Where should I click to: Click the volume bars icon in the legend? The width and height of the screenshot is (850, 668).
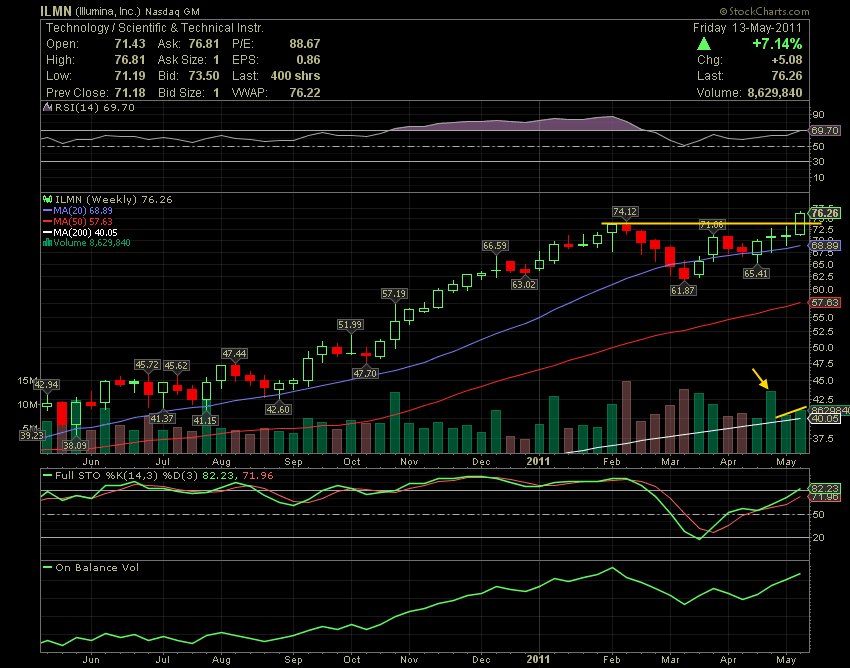point(47,242)
